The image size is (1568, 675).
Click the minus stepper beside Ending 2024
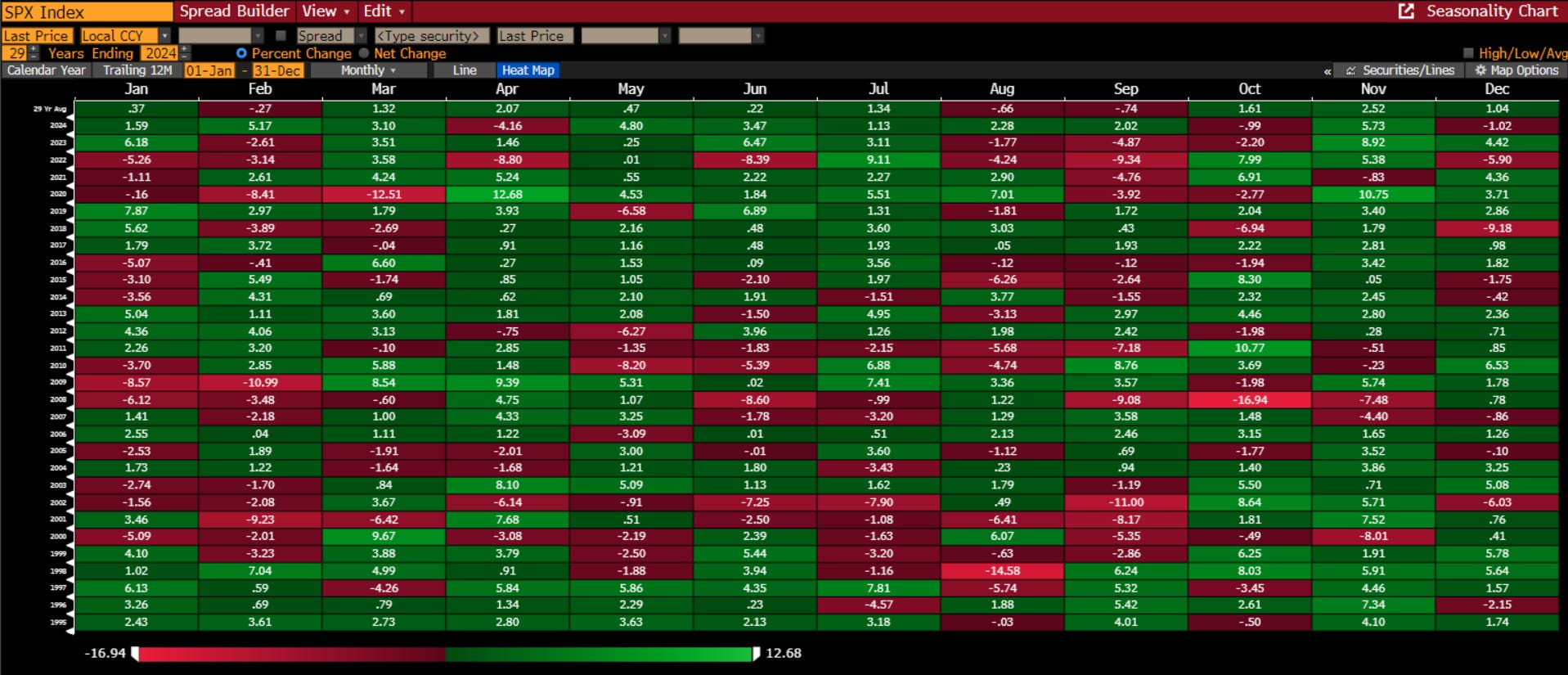point(184,56)
